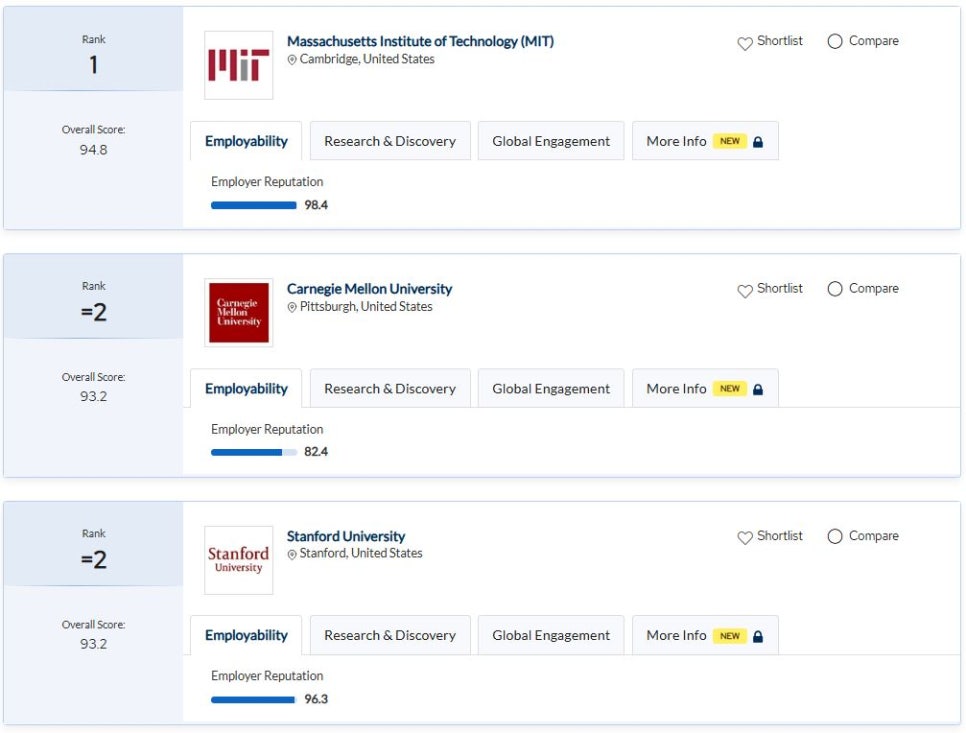Select the Compare radio button for Stanford University
This screenshot has height=733, width=966.
(x=835, y=537)
